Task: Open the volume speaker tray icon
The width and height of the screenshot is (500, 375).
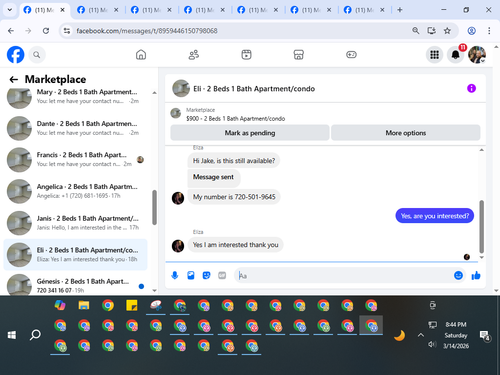Action: click(x=432, y=344)
